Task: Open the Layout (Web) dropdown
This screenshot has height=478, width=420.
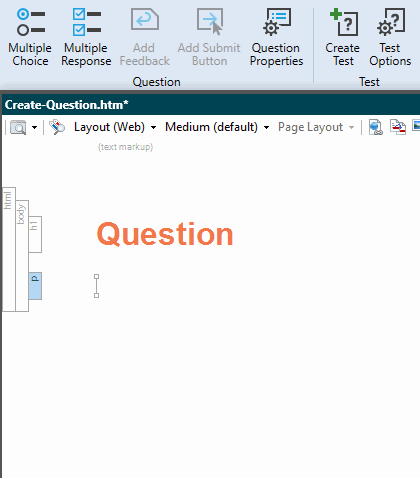Action: (115, 127)
